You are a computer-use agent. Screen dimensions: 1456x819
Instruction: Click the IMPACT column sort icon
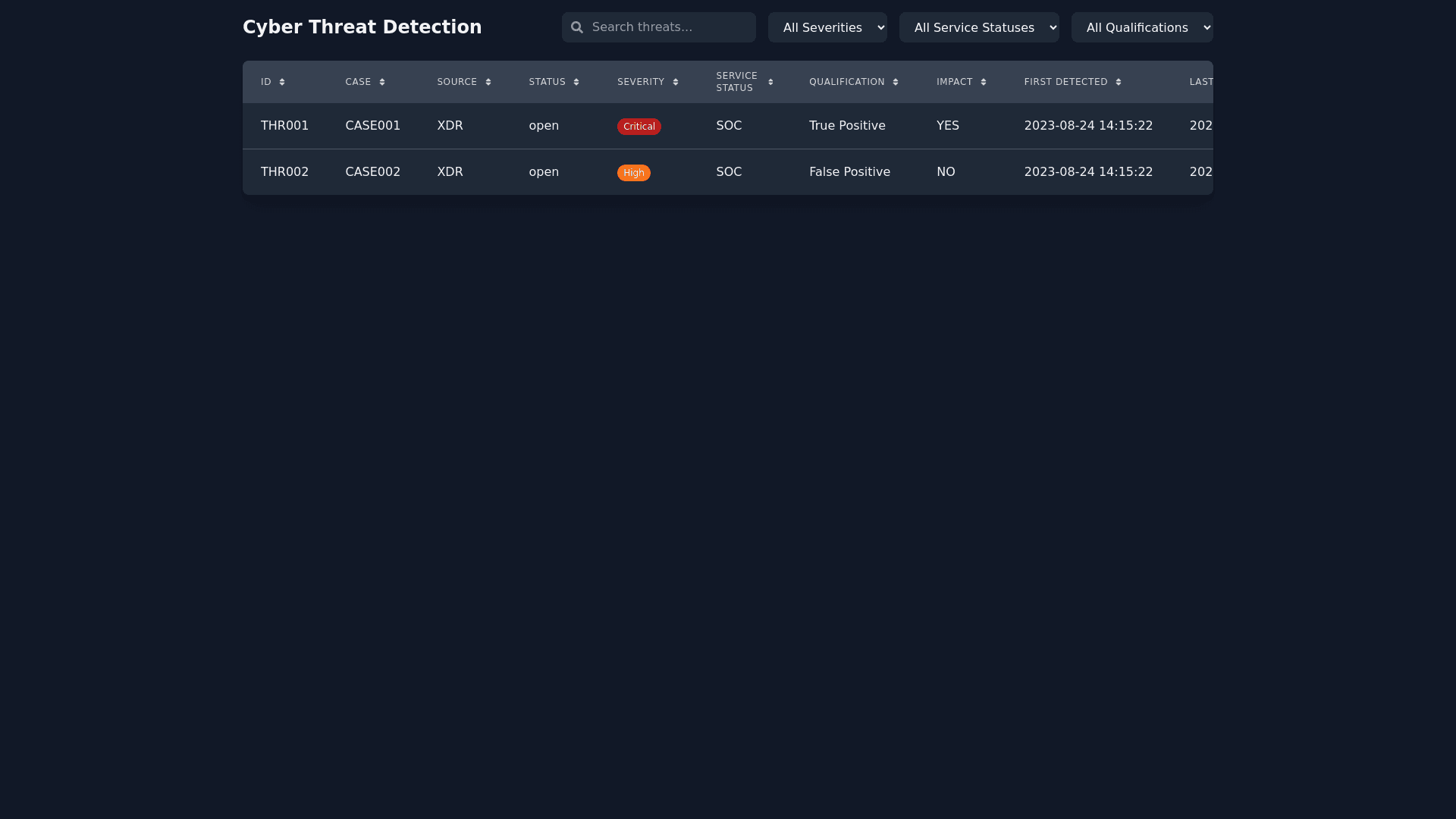tap(984, 82)
